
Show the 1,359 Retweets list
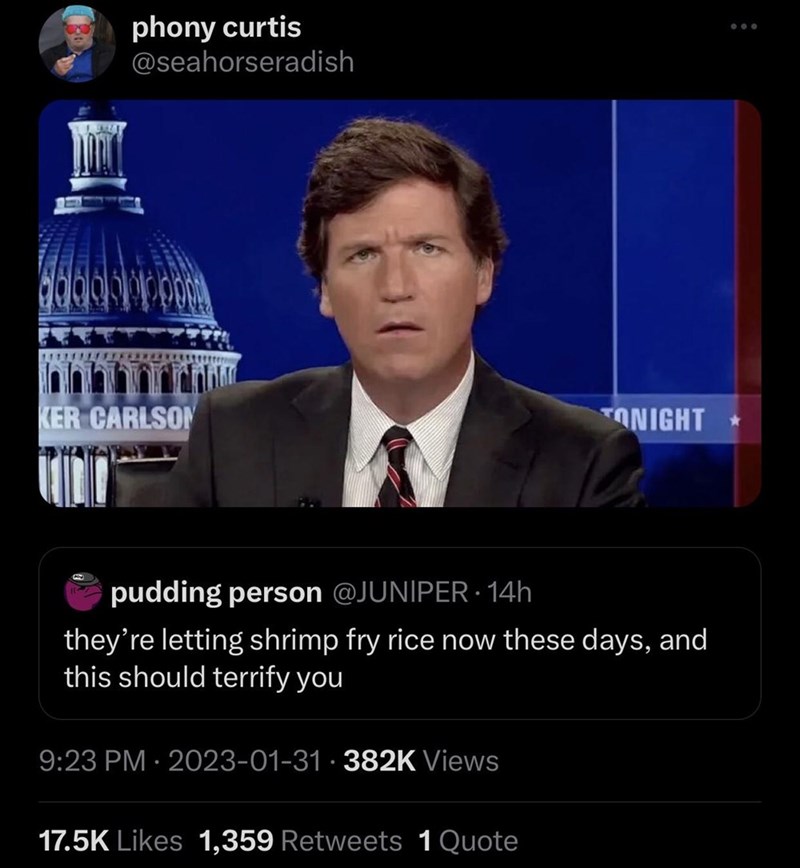coord(301,839)
